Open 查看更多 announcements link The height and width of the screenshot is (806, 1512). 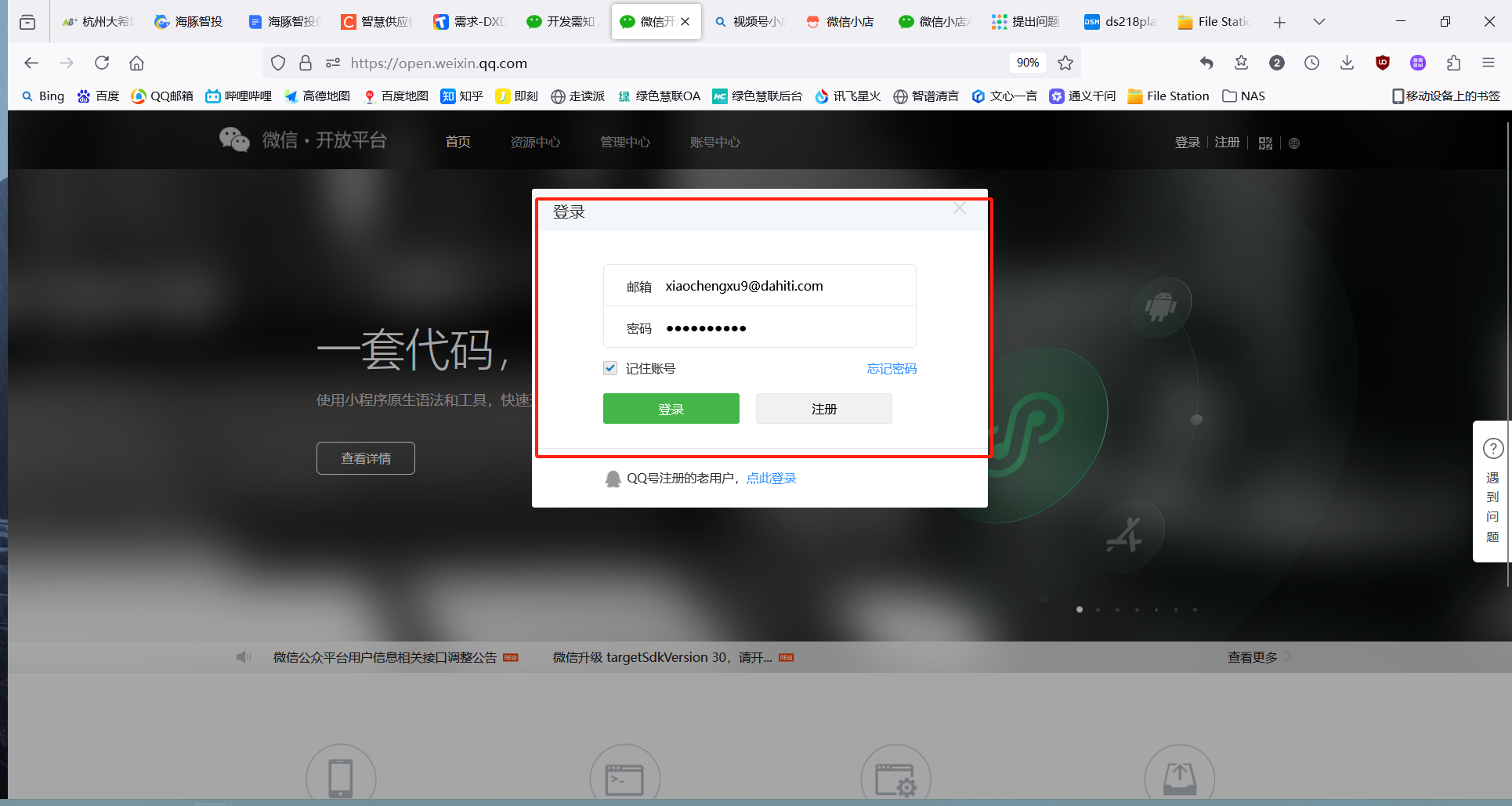click(x=1259, y=657)
